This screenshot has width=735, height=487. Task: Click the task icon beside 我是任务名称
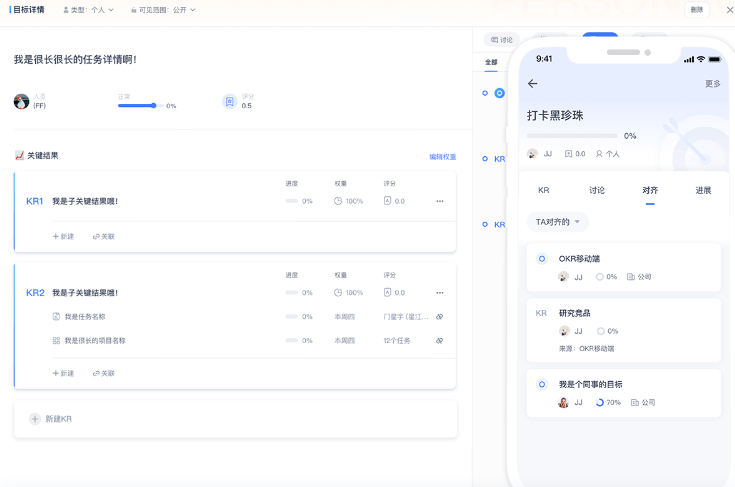pyautogui.click(x=56, y=316)
